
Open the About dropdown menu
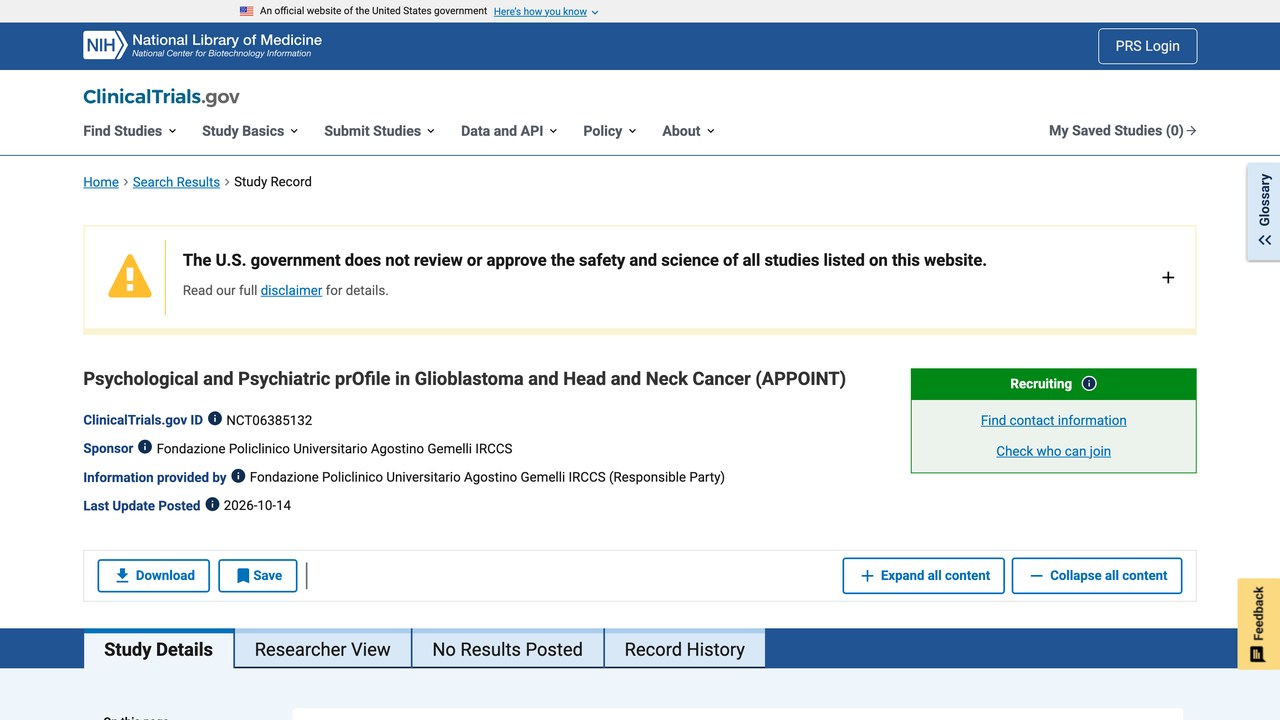[689, 131]
